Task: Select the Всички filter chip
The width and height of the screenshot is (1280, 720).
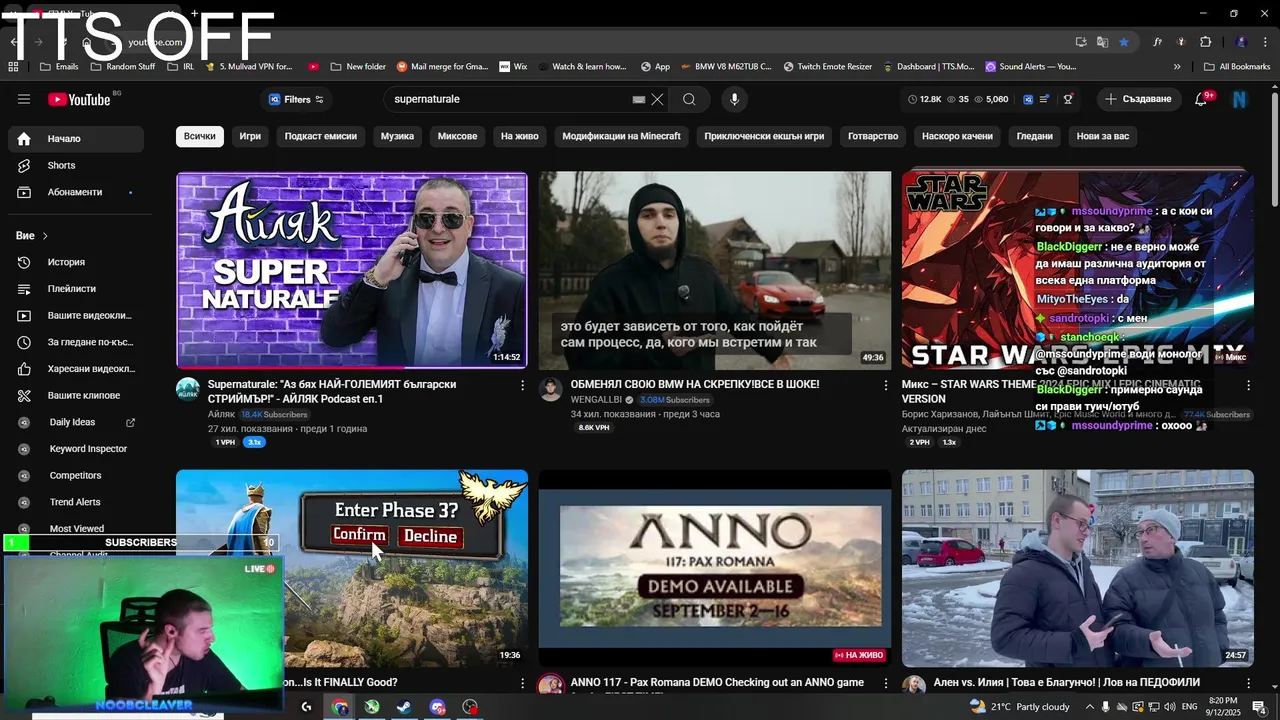Action: coord(199,136)
